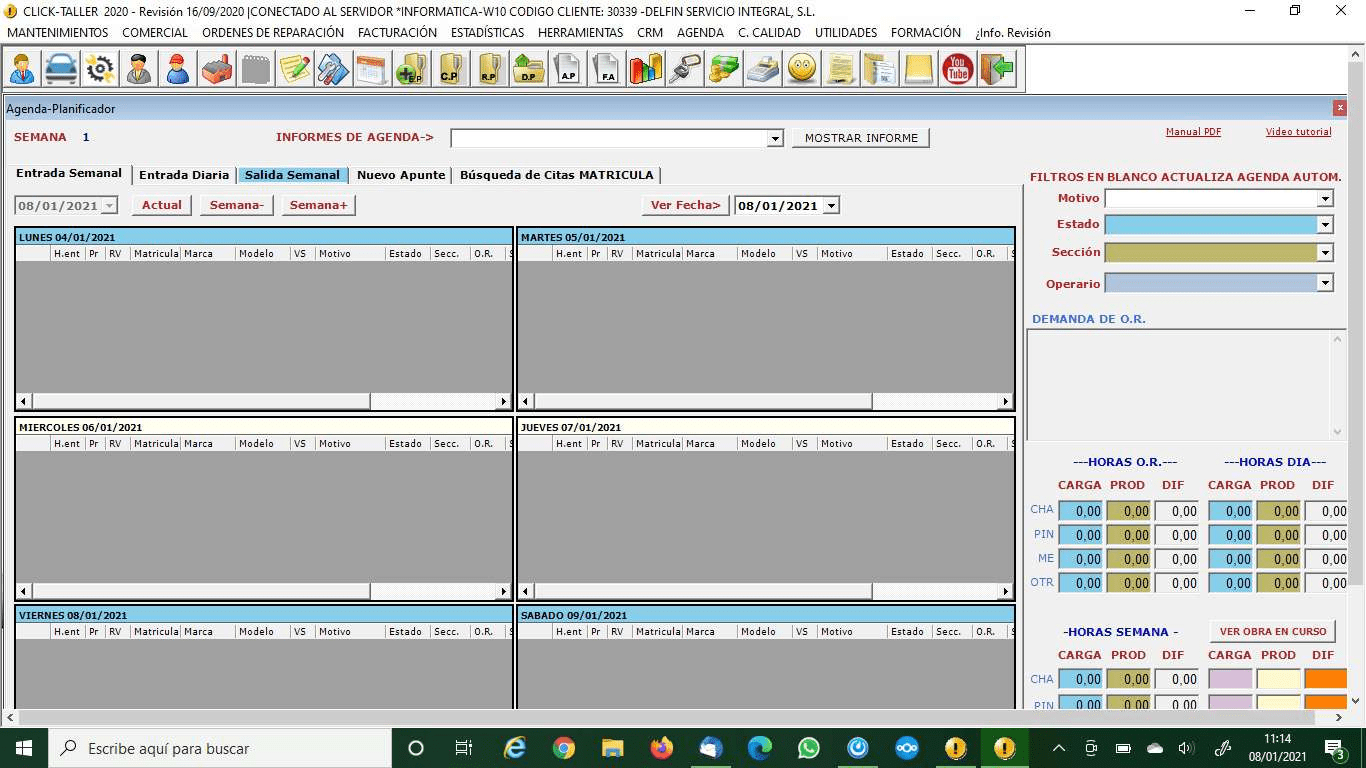The width and height of the screenshot is (1366, 768).
Task: Click the exit door with green arrow
Action: click(996, 69)
